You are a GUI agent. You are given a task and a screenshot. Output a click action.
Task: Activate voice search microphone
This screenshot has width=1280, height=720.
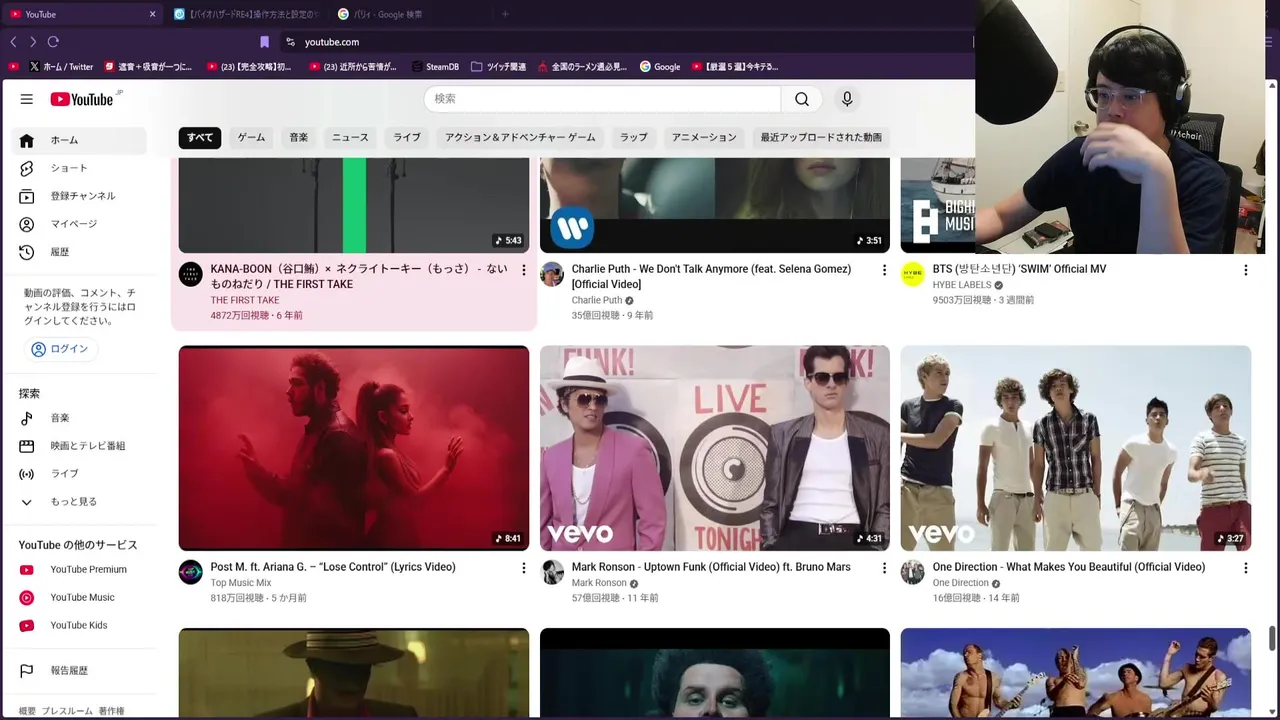[x=847, y=99]
